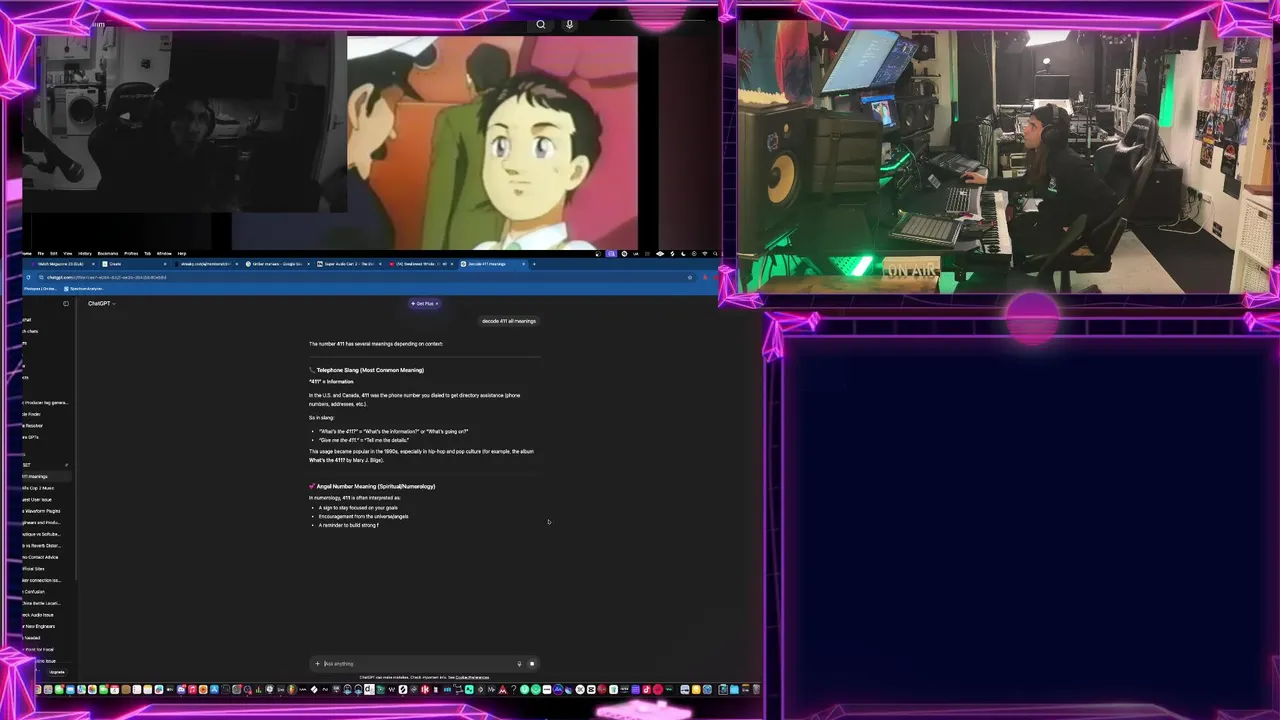The width and height of the screenshot is (1280, 720).
Task: Open the History menu
Action: point(85,253)
